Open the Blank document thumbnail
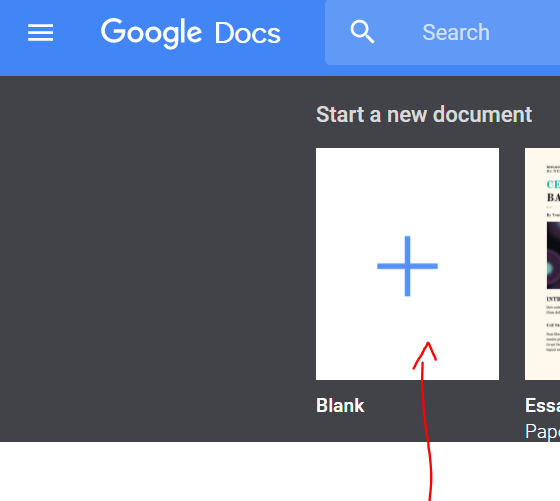Image resolution: width=560 pixels, height=501 pixels. pyautogui.click(x=407, y=264)
